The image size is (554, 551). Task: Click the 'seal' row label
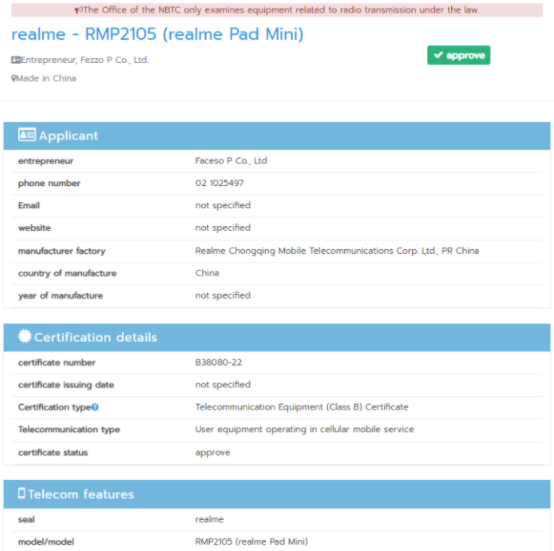click(26, 520)
